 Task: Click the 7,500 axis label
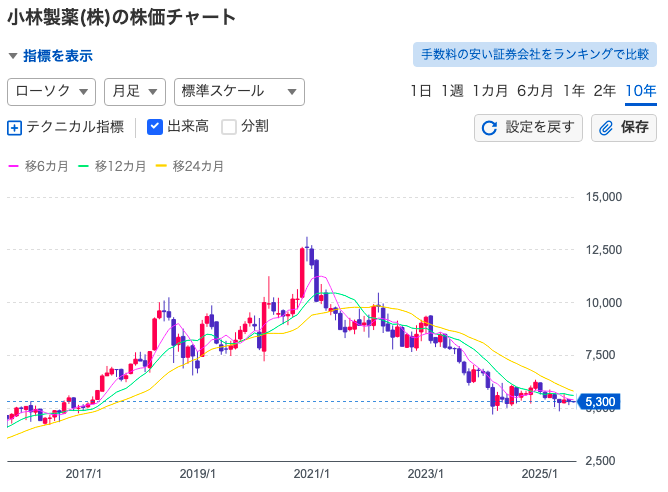tap(600, 355)
